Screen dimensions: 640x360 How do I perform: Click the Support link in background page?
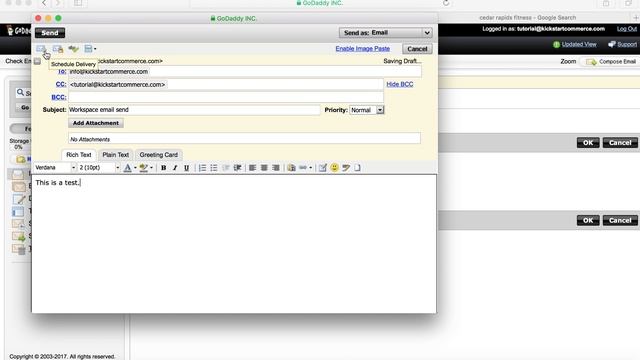[627, 44]
